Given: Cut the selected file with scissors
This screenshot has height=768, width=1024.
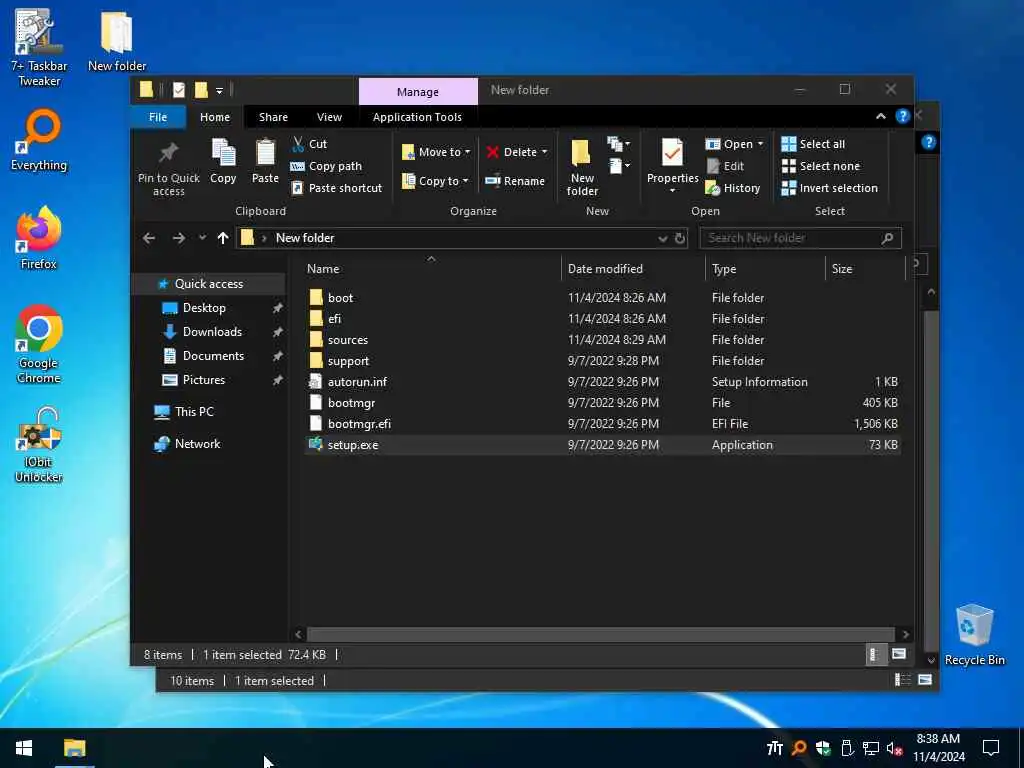Looking at the screenshot, I should (310, 144).
